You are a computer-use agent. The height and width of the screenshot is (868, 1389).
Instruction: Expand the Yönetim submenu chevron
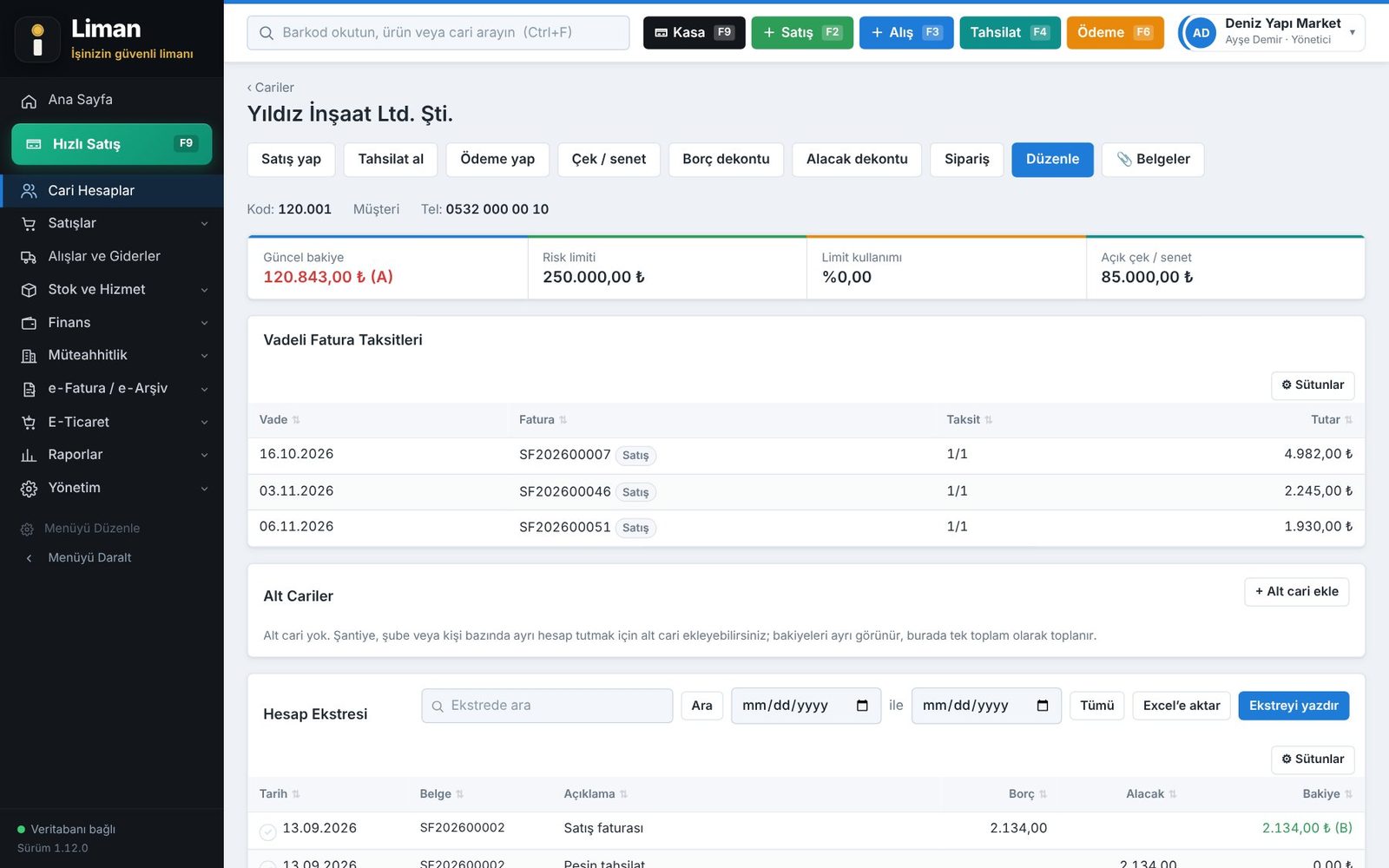pos(205,489)
